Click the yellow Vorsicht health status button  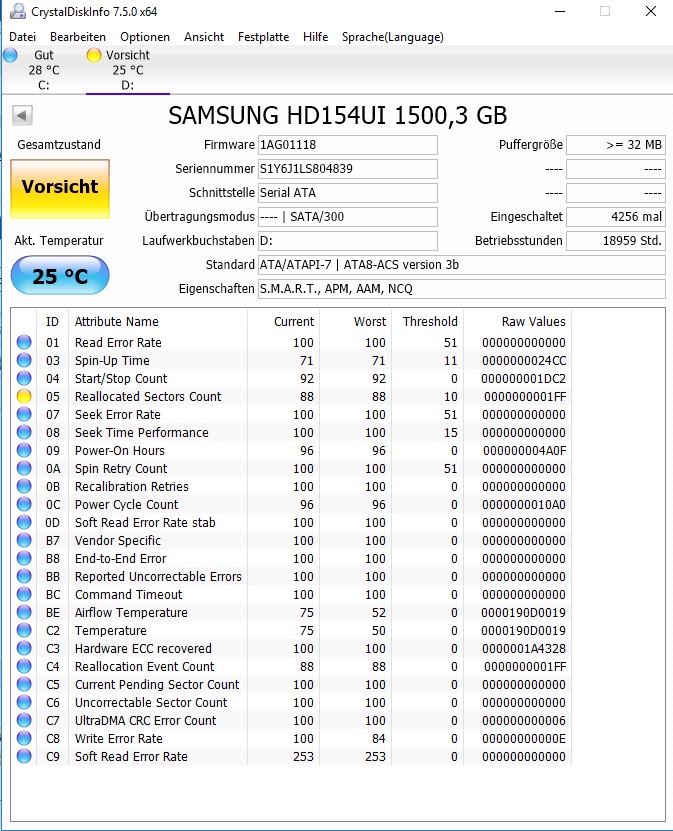pyautogui.click(x=60, y=189)
